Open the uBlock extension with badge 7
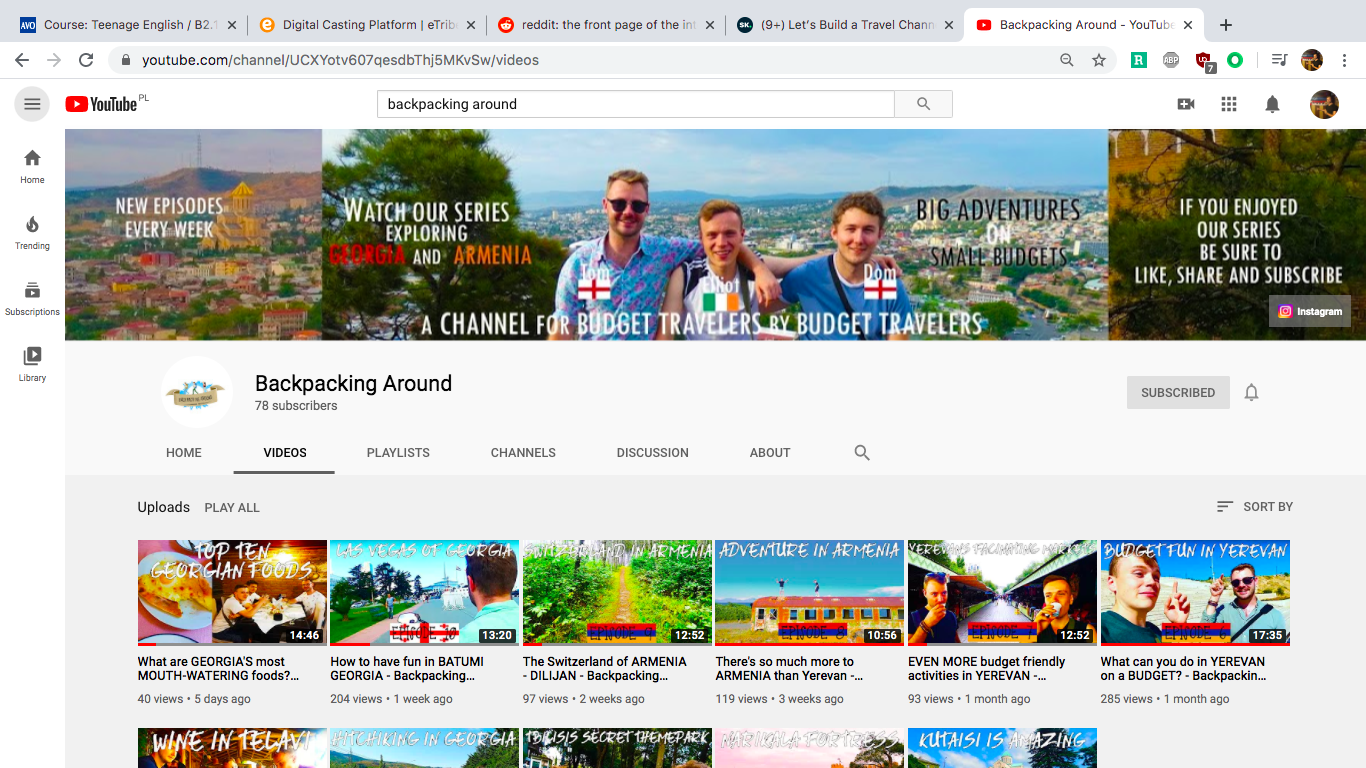Image resolution: width=1366 pixels, height=768 pixels. (1204, 62)
